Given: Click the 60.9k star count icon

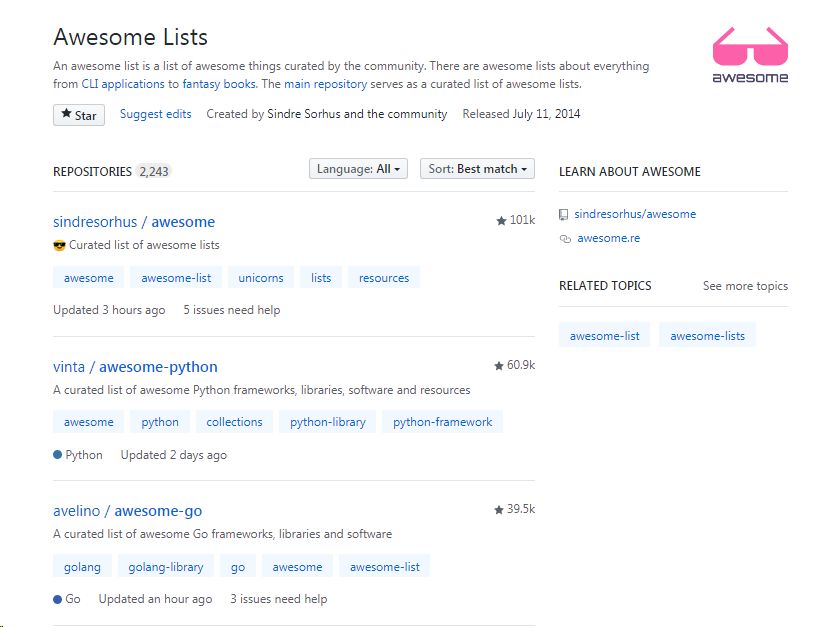Looking at the screenshot, I should (x=498, y=366).
